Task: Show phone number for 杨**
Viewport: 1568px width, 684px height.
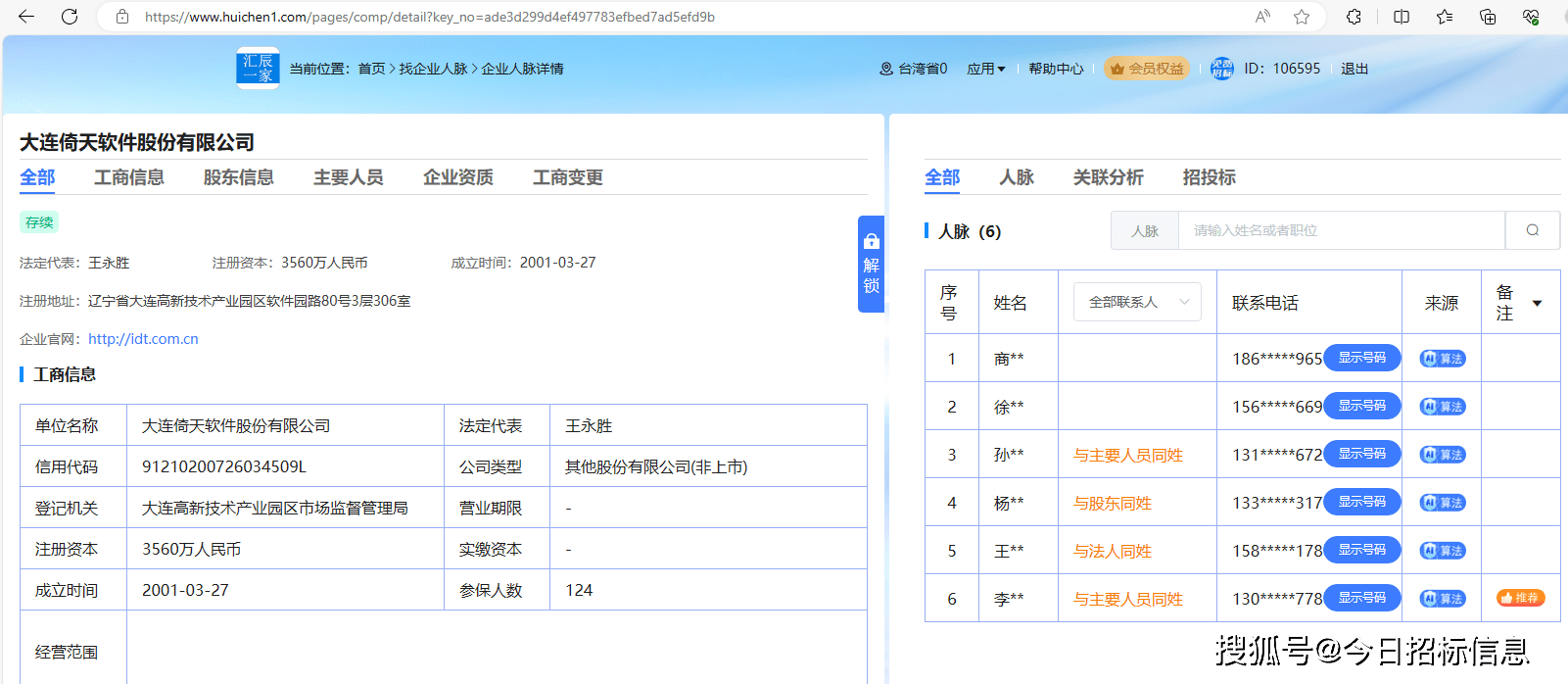Action: pos(1362,502)
